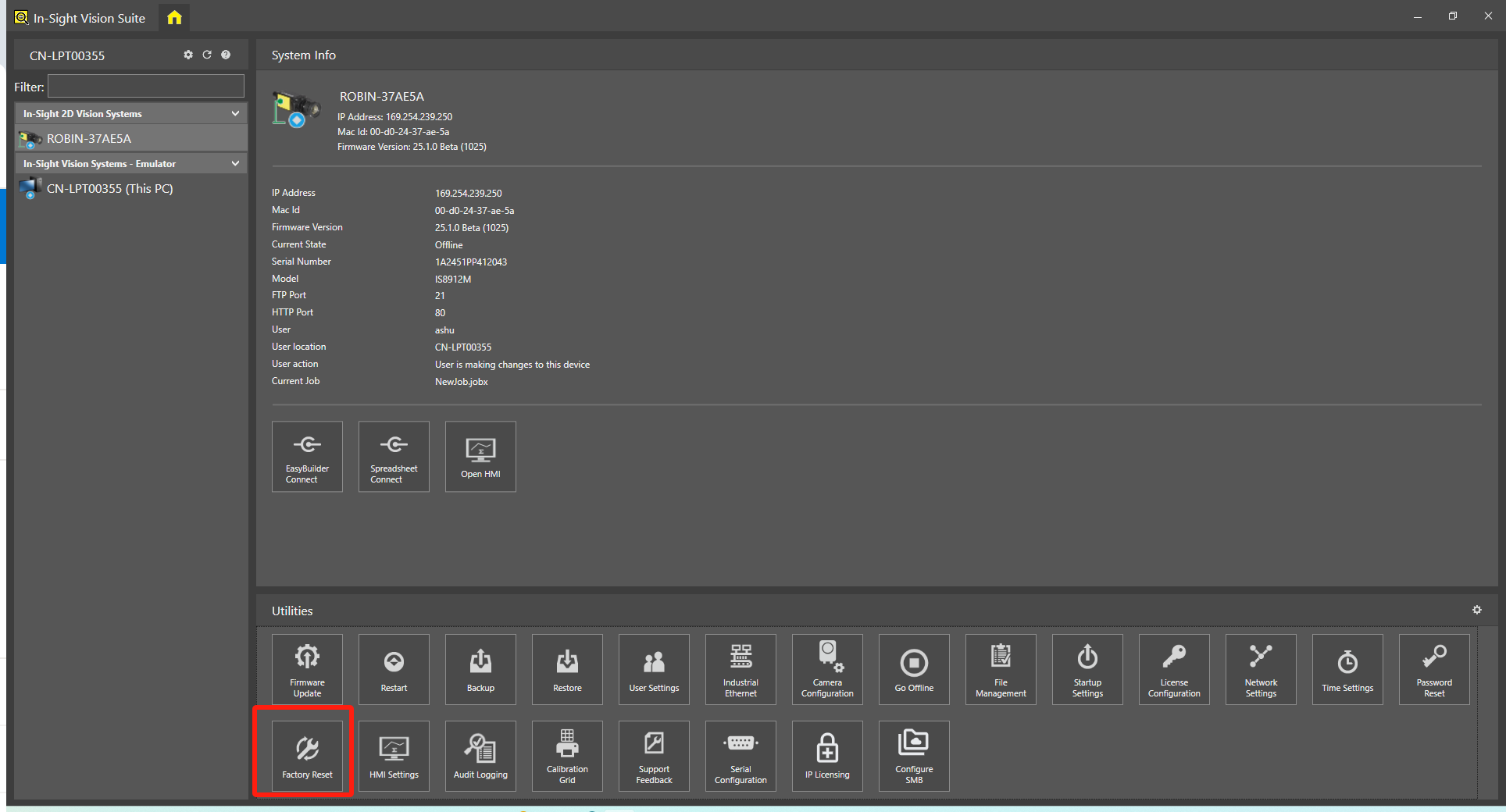The height and width of the screenshot is (812, 1506).
Task: Select CN-LPT00355 (This PC) emulator
Action: coord(109,189)
